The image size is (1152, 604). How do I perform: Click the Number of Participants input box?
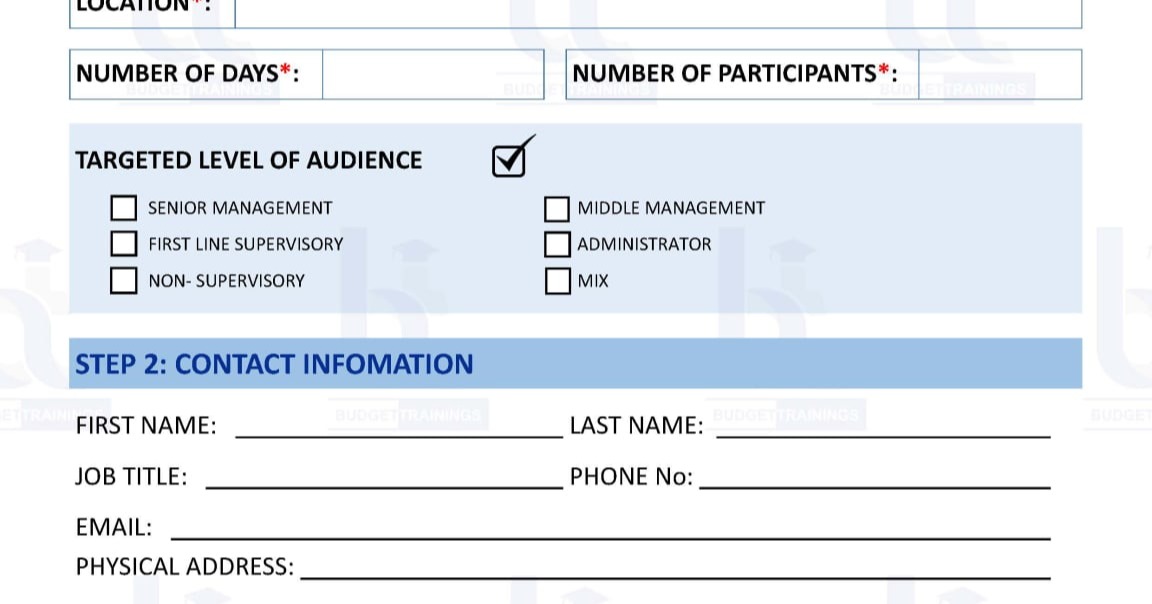pyautogui.click(x=1000, y=74)
